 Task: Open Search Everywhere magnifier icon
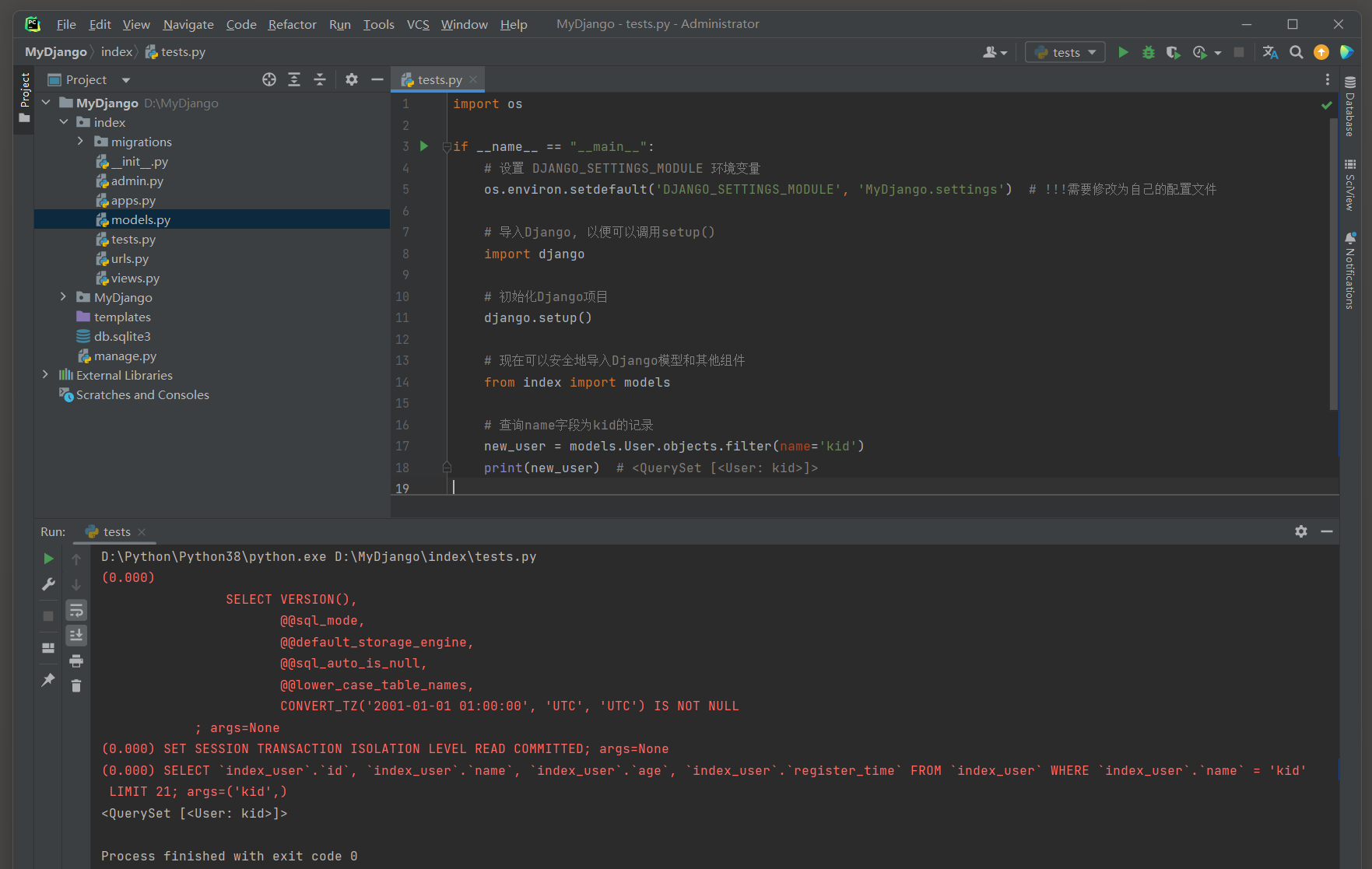point(1296,52)
